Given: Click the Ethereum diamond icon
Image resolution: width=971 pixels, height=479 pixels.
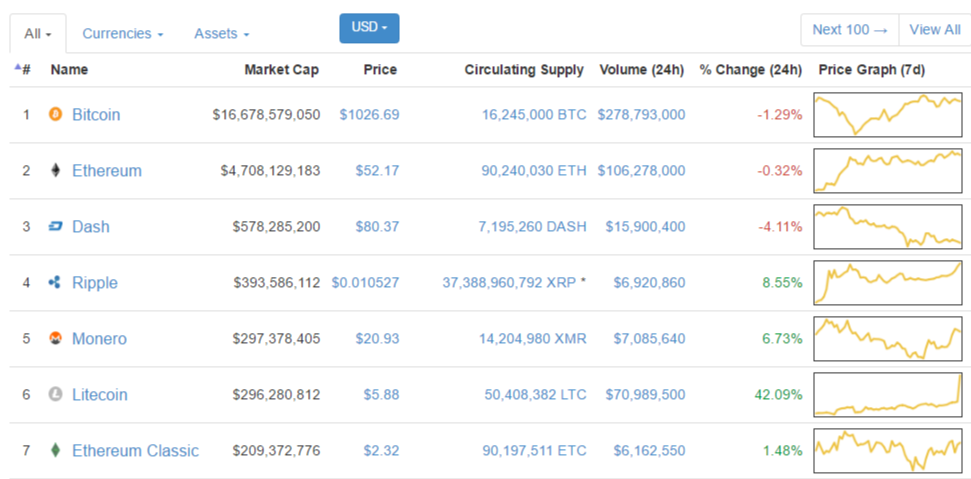Looking at the screenshot, I should [55, 171].
